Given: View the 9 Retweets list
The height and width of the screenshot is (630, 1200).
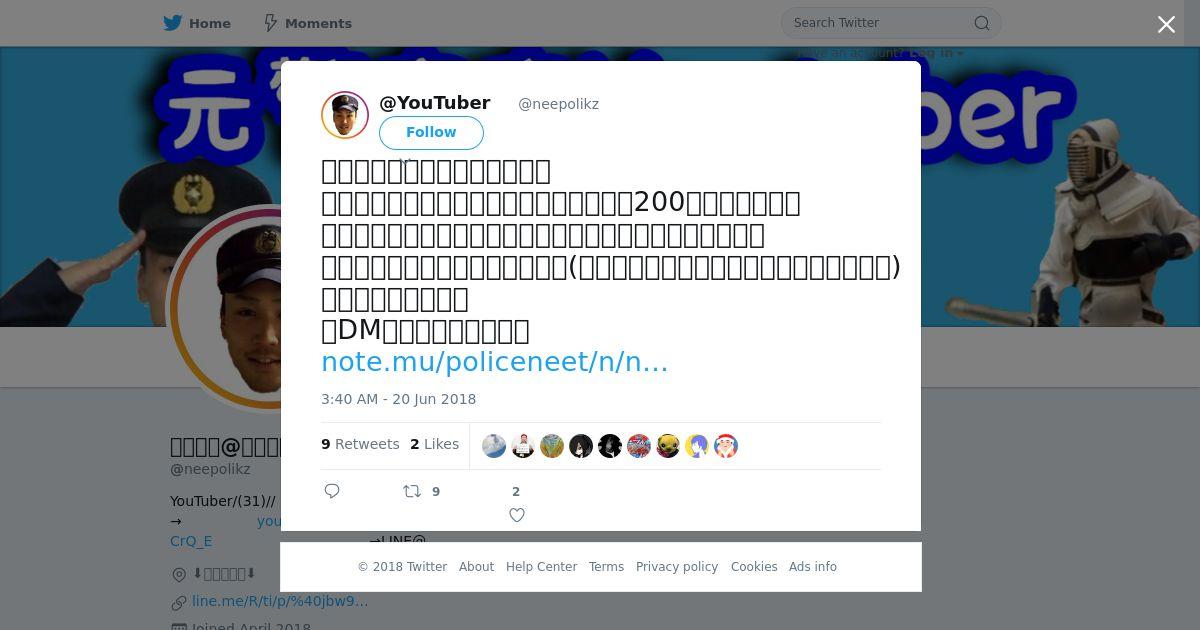Looking at the screenshot, I should pos(360,444).
